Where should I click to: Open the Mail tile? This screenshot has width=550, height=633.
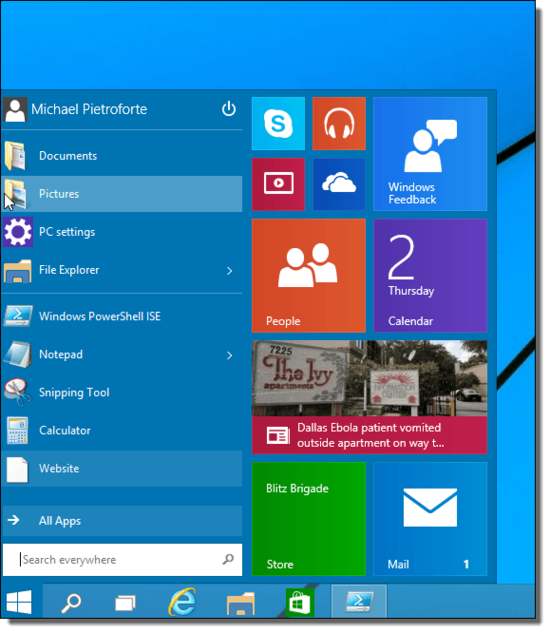[x=430, y=519]
